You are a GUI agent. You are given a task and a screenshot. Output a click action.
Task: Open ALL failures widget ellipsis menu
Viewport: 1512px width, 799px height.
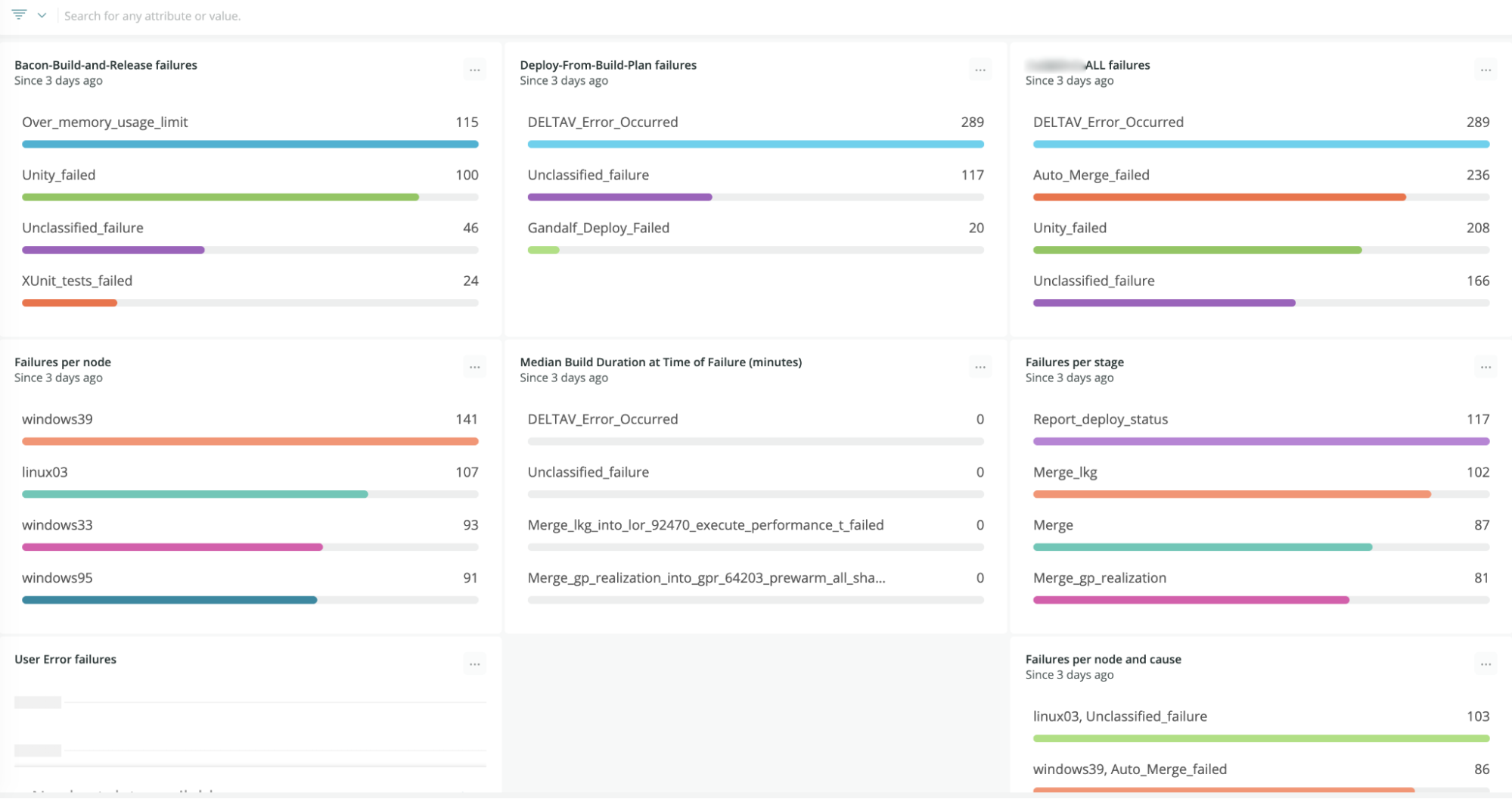[x=1486, y=70]
